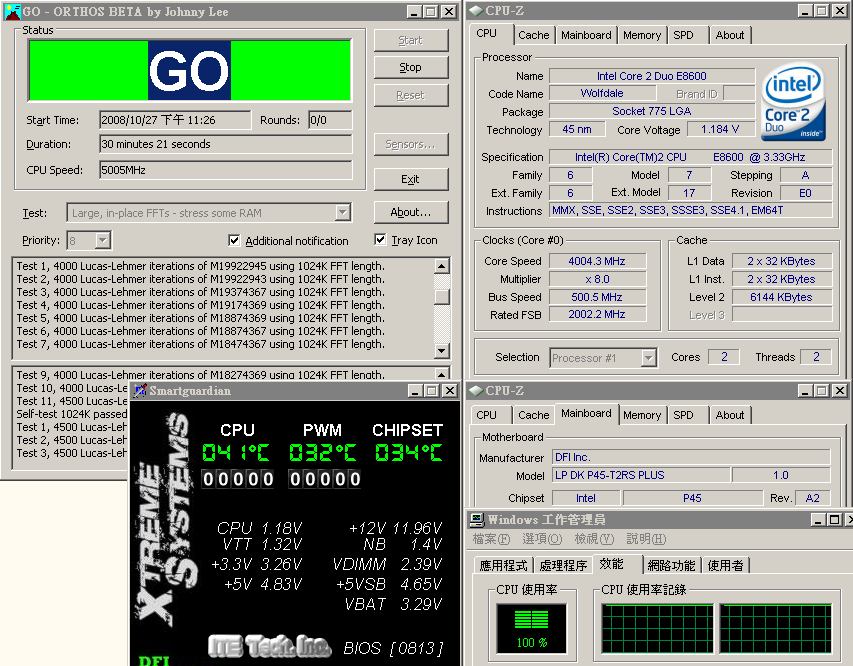Select CPU tab in lower CPU-Z window
The width and height of the screenshot is (853, 666).
click(x=486, y=415)
